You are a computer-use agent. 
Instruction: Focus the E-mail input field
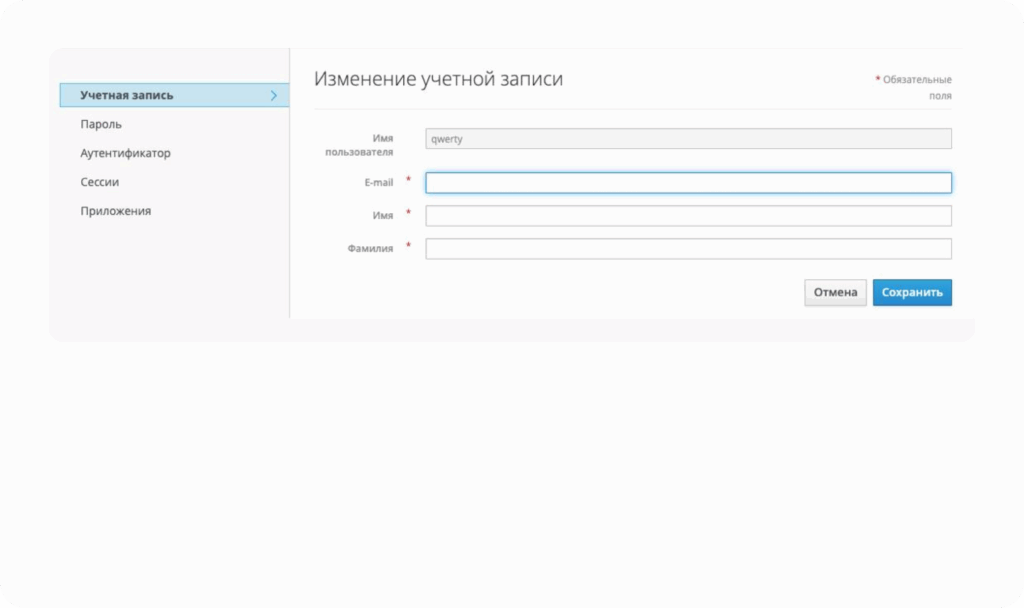click(688, 183)
